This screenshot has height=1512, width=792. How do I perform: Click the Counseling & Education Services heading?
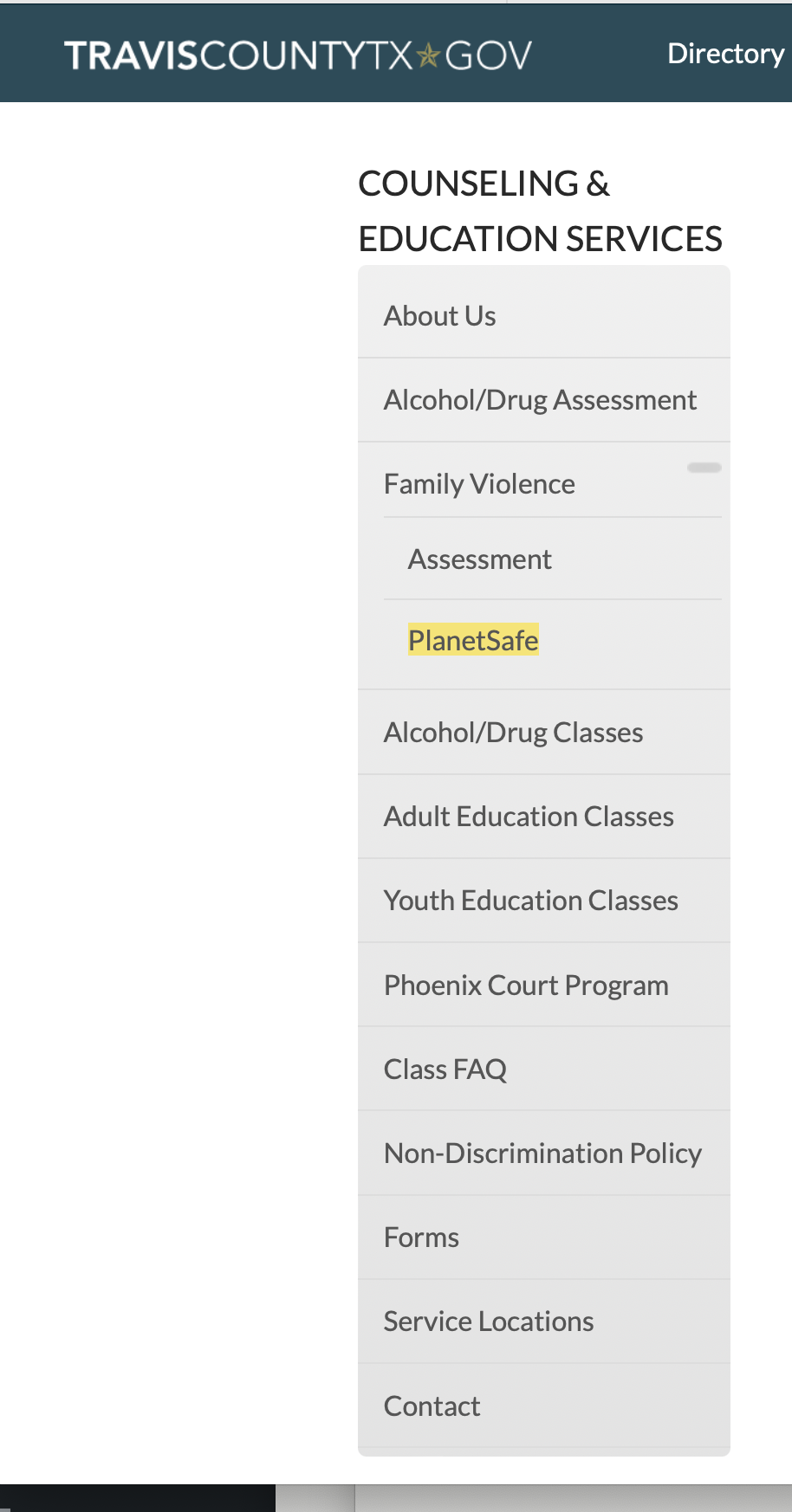539,211
